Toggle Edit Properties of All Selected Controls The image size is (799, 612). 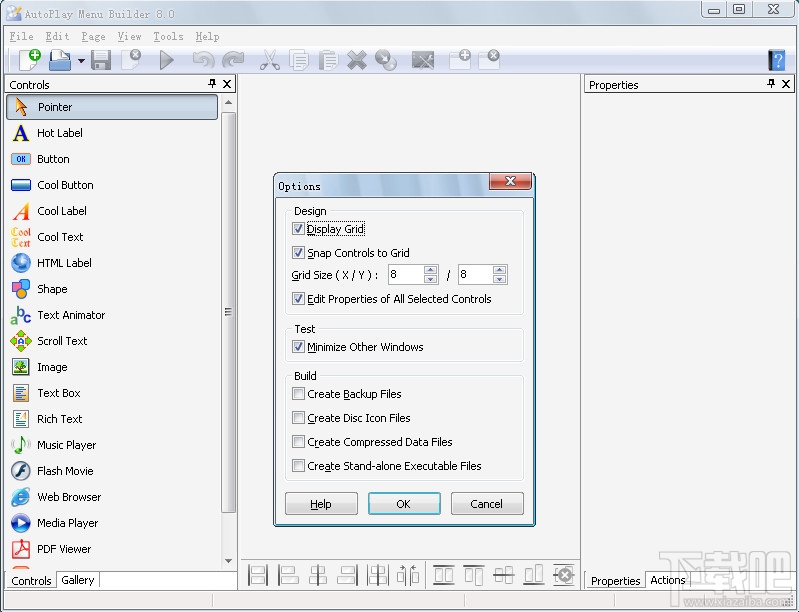pos(298,299)
